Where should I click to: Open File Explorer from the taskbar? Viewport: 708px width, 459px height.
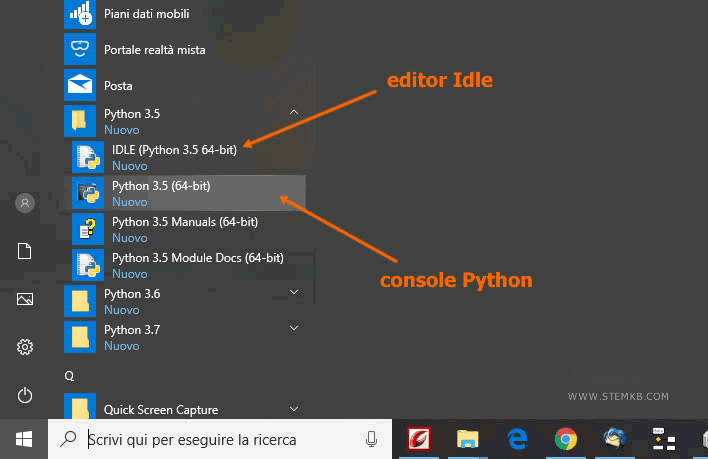click(467, 439)
